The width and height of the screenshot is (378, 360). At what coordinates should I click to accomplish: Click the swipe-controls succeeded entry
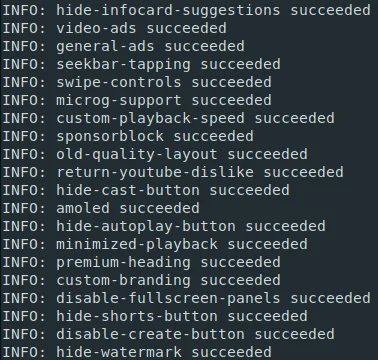coord(137,82)
